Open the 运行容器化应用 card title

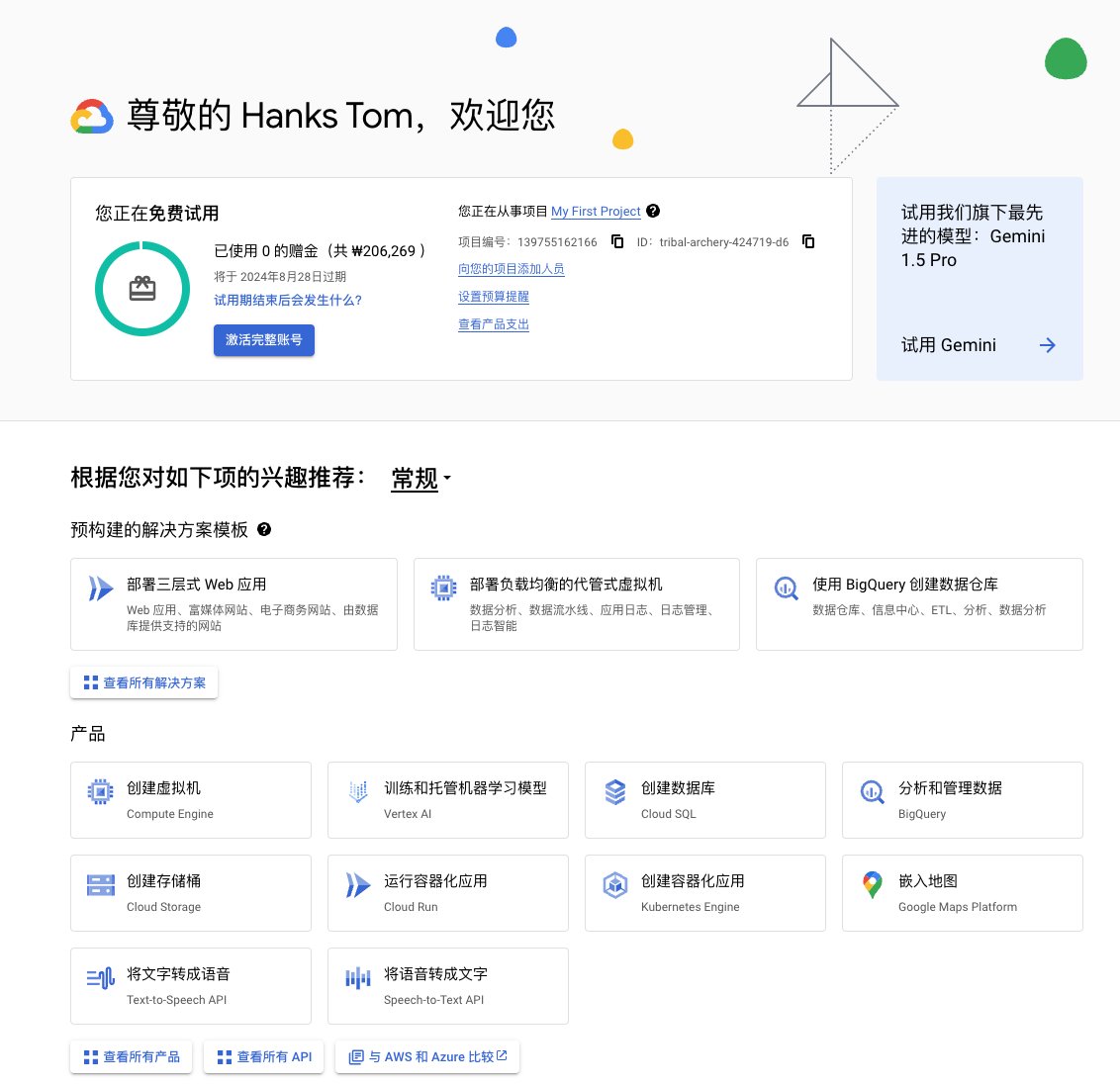coord(435,880)
